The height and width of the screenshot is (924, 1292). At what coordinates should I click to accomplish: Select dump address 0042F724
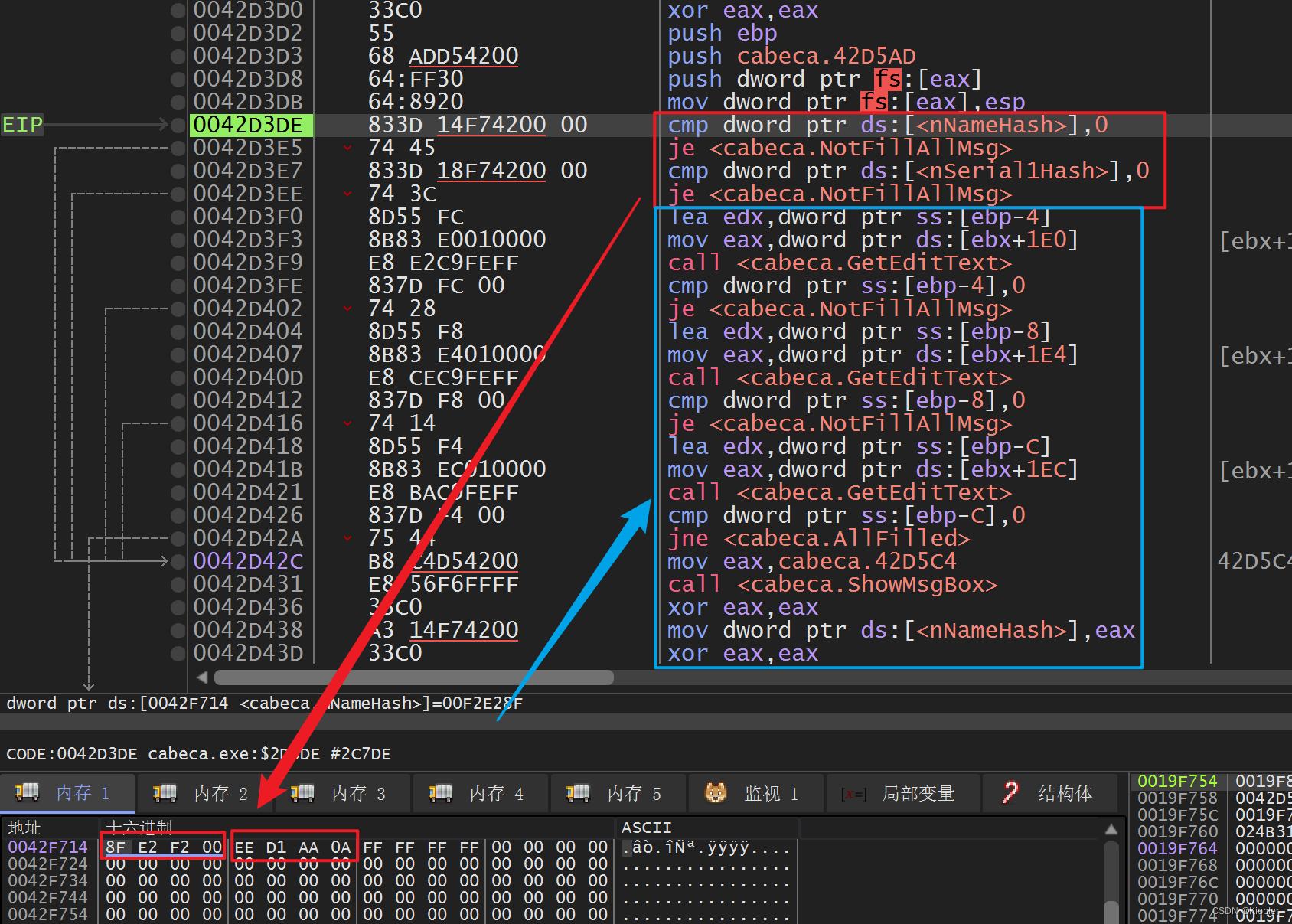tap(47, 864)
